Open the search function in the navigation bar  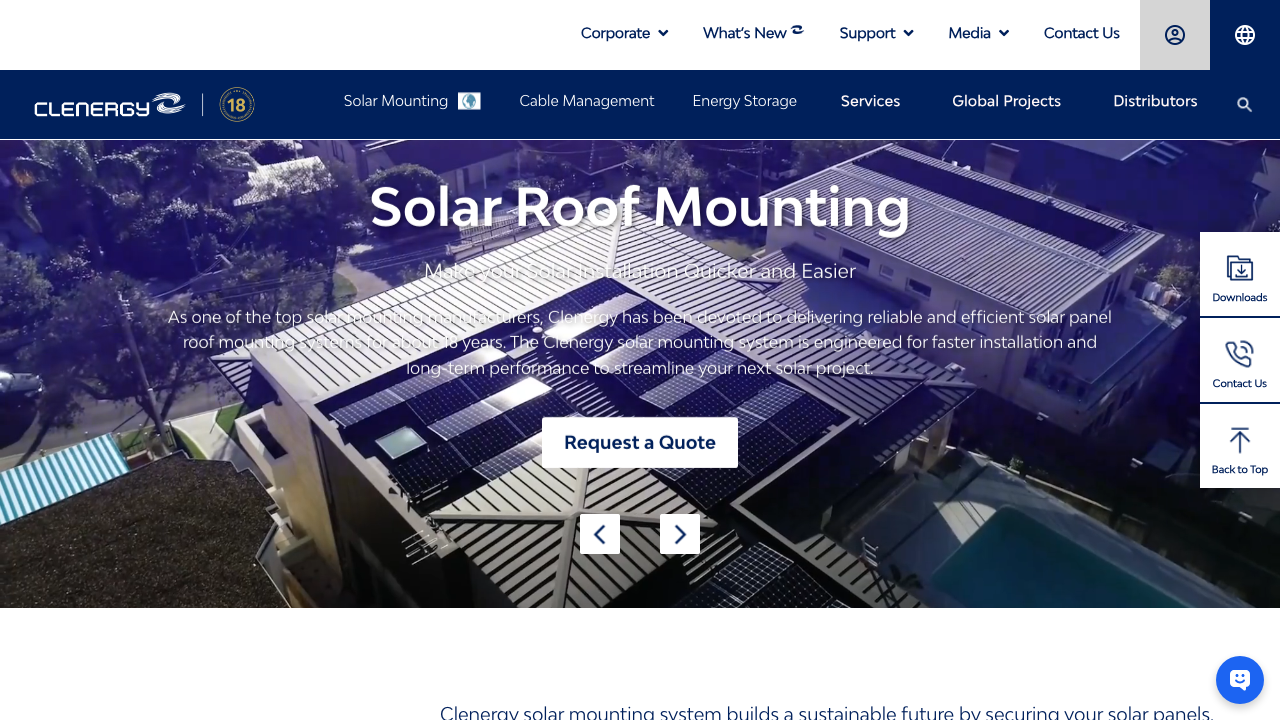click(1244, 104)
